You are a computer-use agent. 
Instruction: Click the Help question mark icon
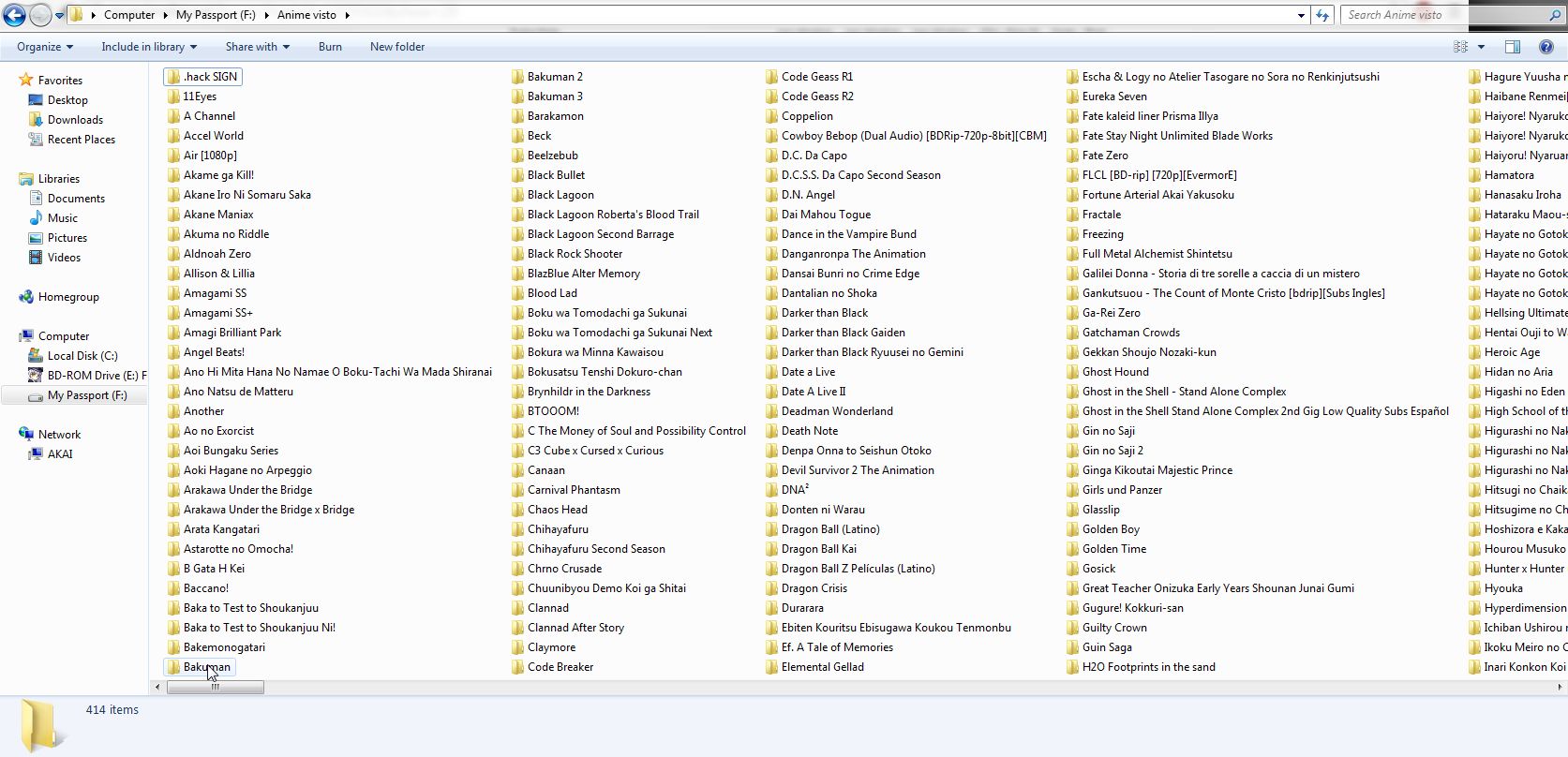coord(1546,47)
